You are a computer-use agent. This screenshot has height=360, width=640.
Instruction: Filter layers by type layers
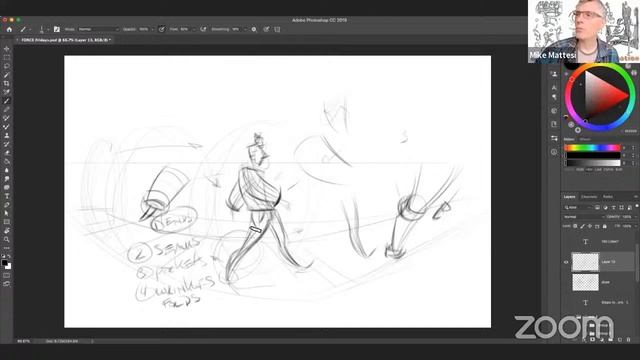click(613, 207)
